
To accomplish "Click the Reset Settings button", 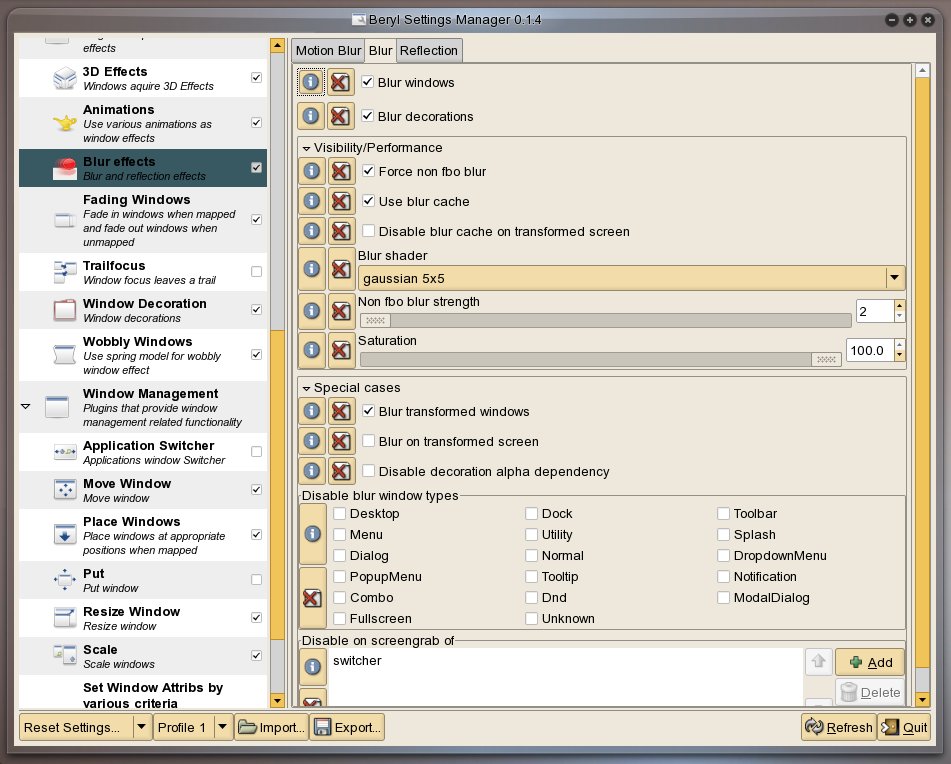I will [76, 727].
